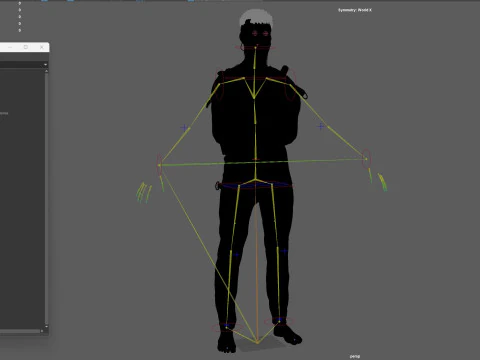
Task: Click the floating panel's horizontal scroll-right arrow
Action: (42, 331)
